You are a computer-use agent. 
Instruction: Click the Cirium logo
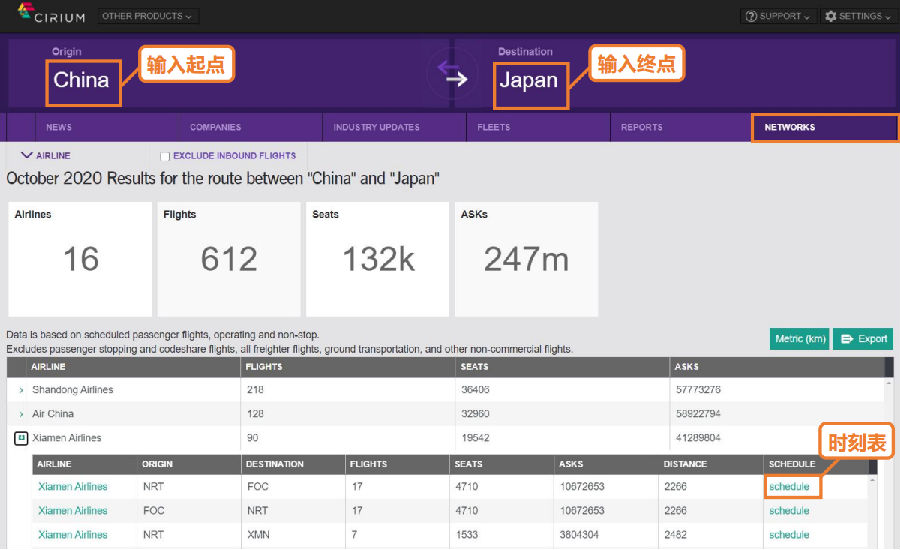[50, 14]
